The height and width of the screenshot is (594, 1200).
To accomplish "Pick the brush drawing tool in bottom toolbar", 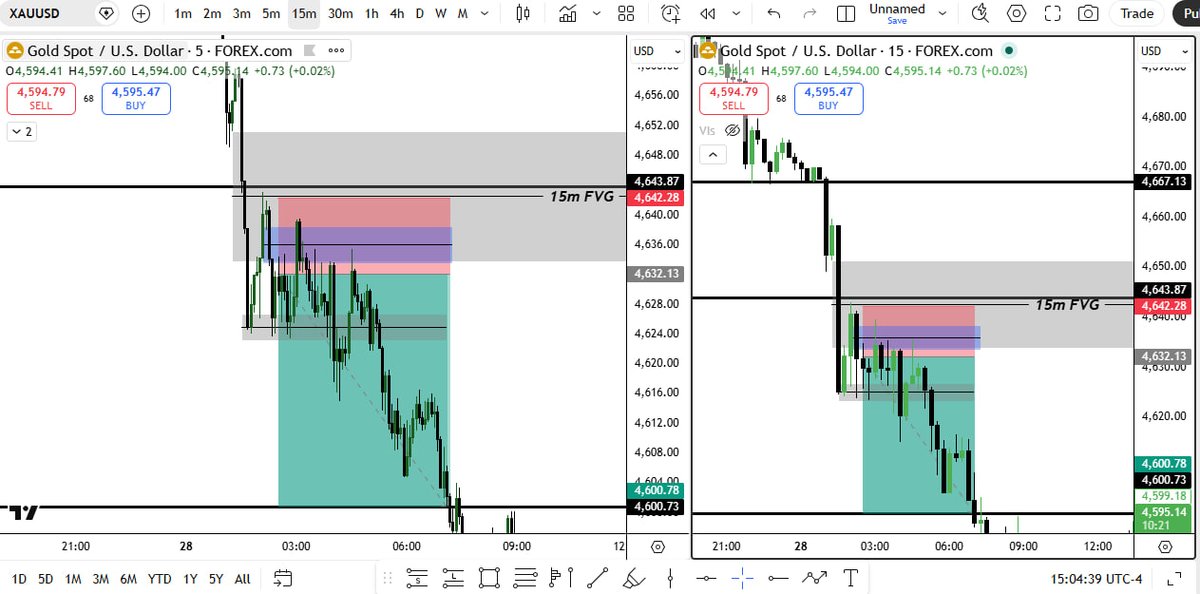I will tap(634, 577).
